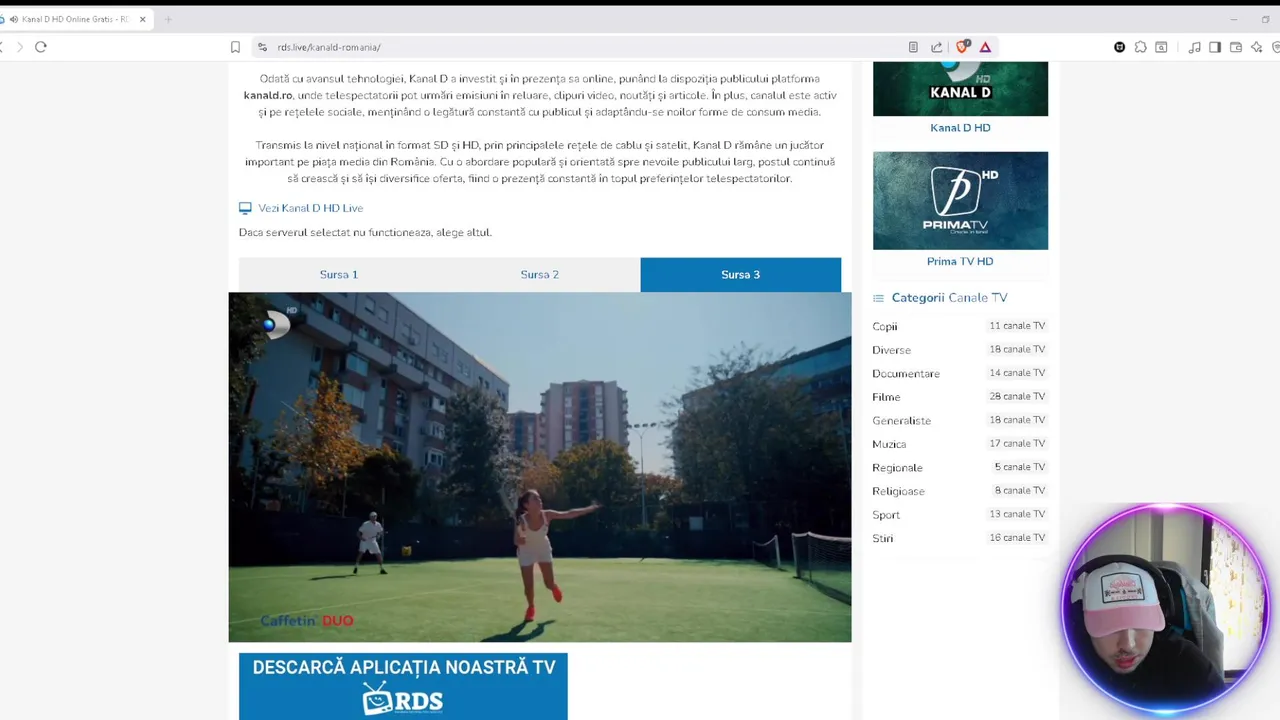Open reader mode icon in address bar
1280x720 pixels.
coord(913,47)
